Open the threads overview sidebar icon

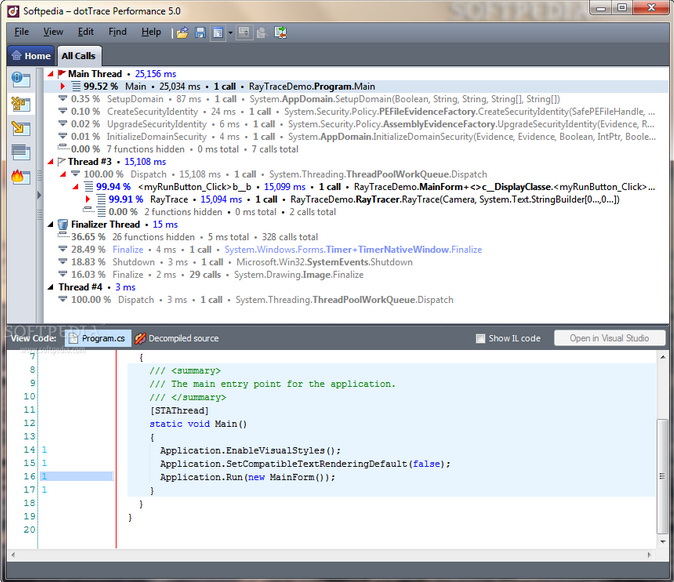(20, 79)
